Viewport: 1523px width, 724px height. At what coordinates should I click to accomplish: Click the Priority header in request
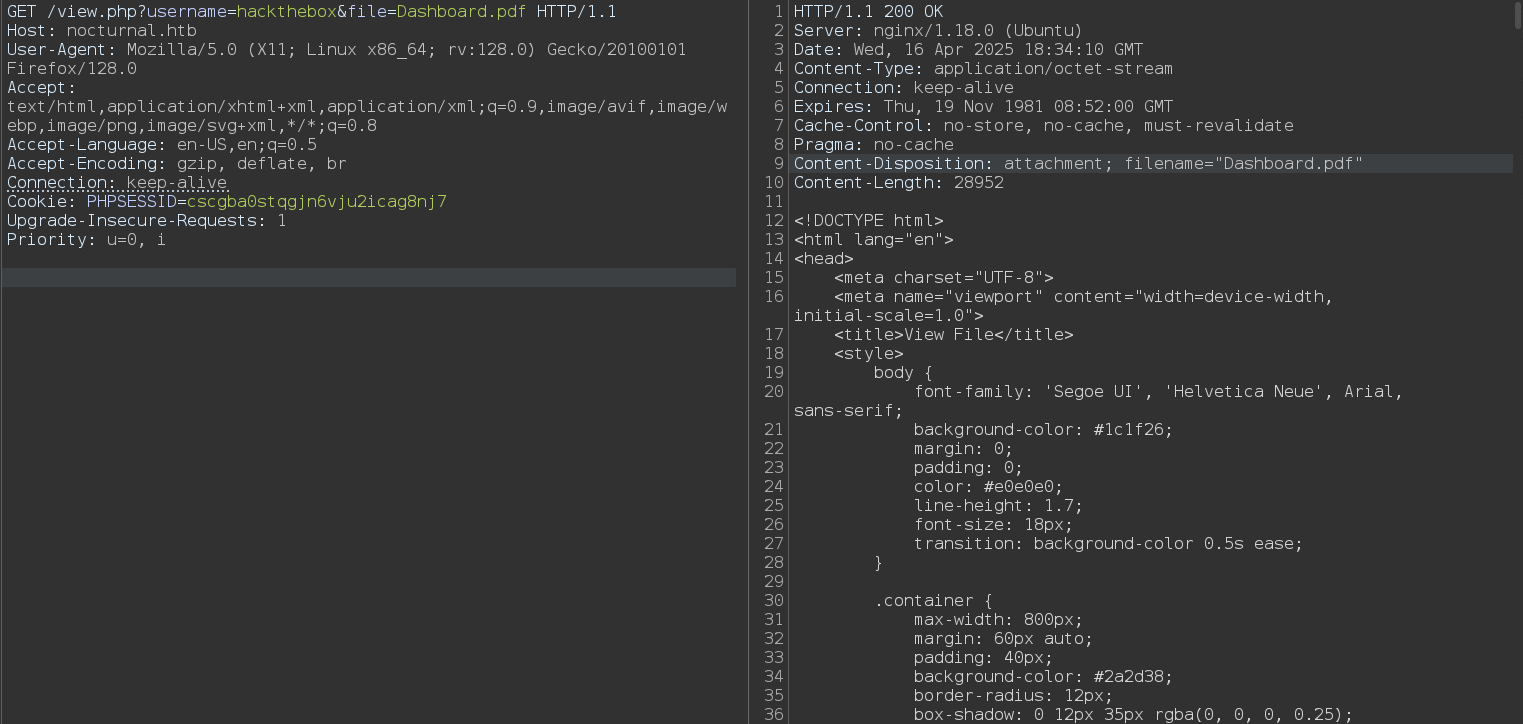86,240
